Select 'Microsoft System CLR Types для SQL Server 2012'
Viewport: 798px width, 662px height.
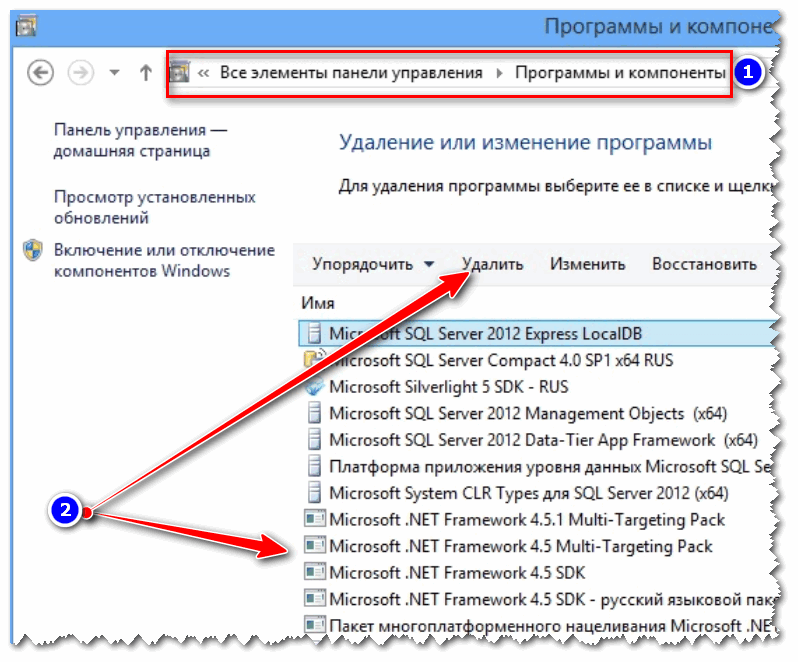pos(529,493)
